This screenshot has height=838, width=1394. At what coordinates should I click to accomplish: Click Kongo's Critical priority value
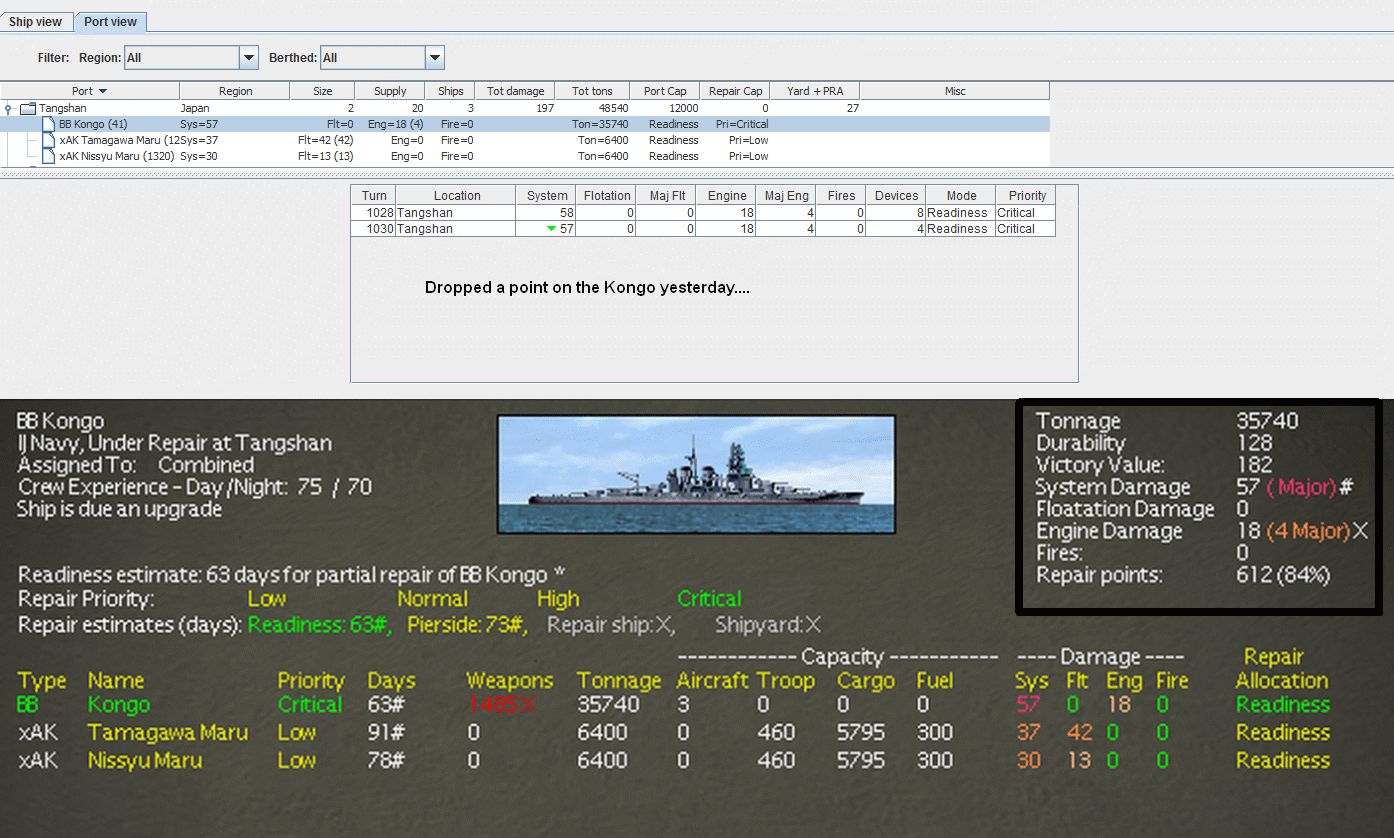click(x=310, y=704)
